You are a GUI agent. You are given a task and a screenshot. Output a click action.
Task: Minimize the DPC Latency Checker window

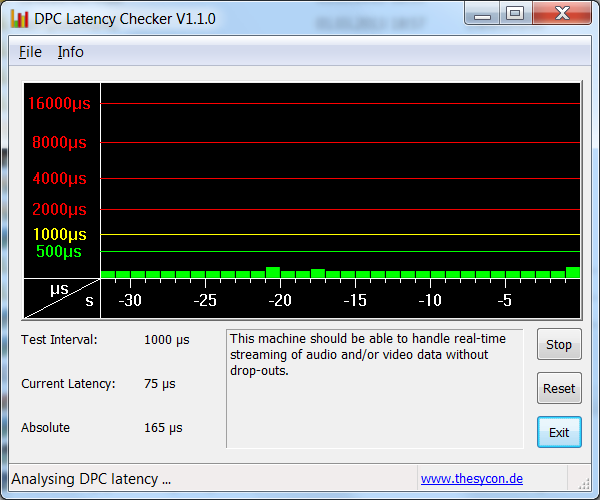click(x=482, y=14)
